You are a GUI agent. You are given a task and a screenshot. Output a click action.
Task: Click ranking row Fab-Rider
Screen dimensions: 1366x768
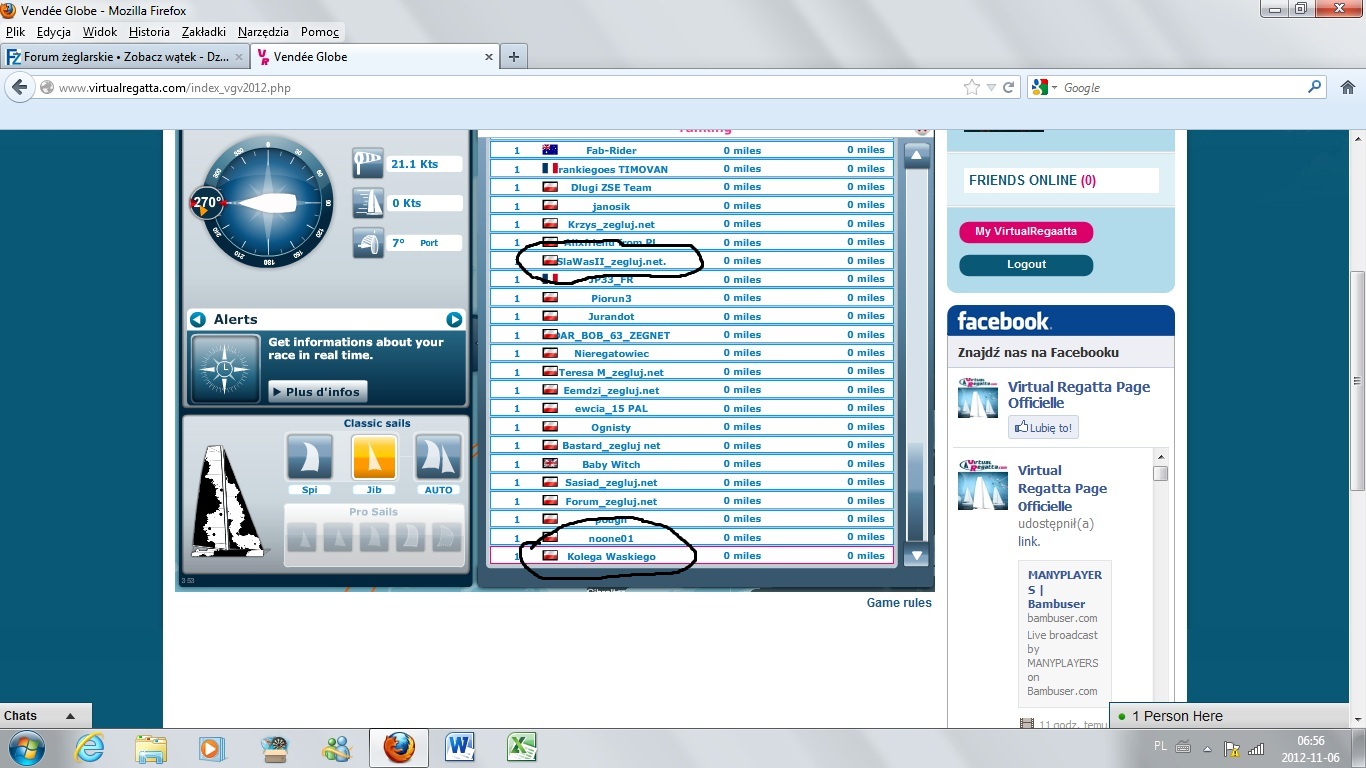pyautogui.click(x=691, y=150)
